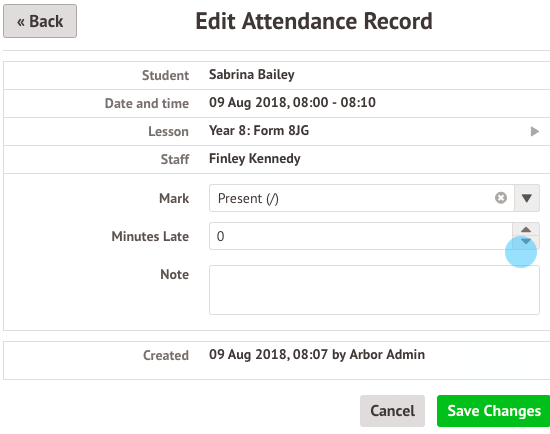The width and height of the screenshot is (550, 434).
Task: Click the Edit Attendance Record heading
Action: click(x=314, y=21)
